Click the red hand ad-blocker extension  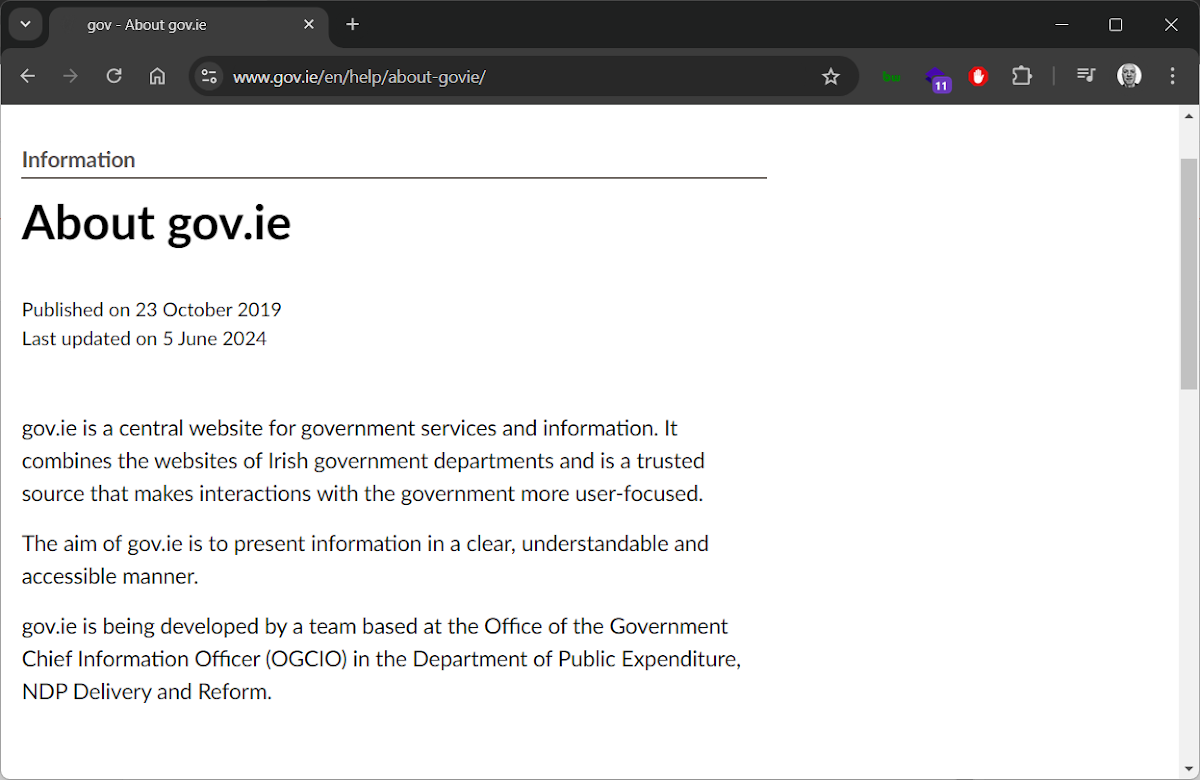point(978,75)
